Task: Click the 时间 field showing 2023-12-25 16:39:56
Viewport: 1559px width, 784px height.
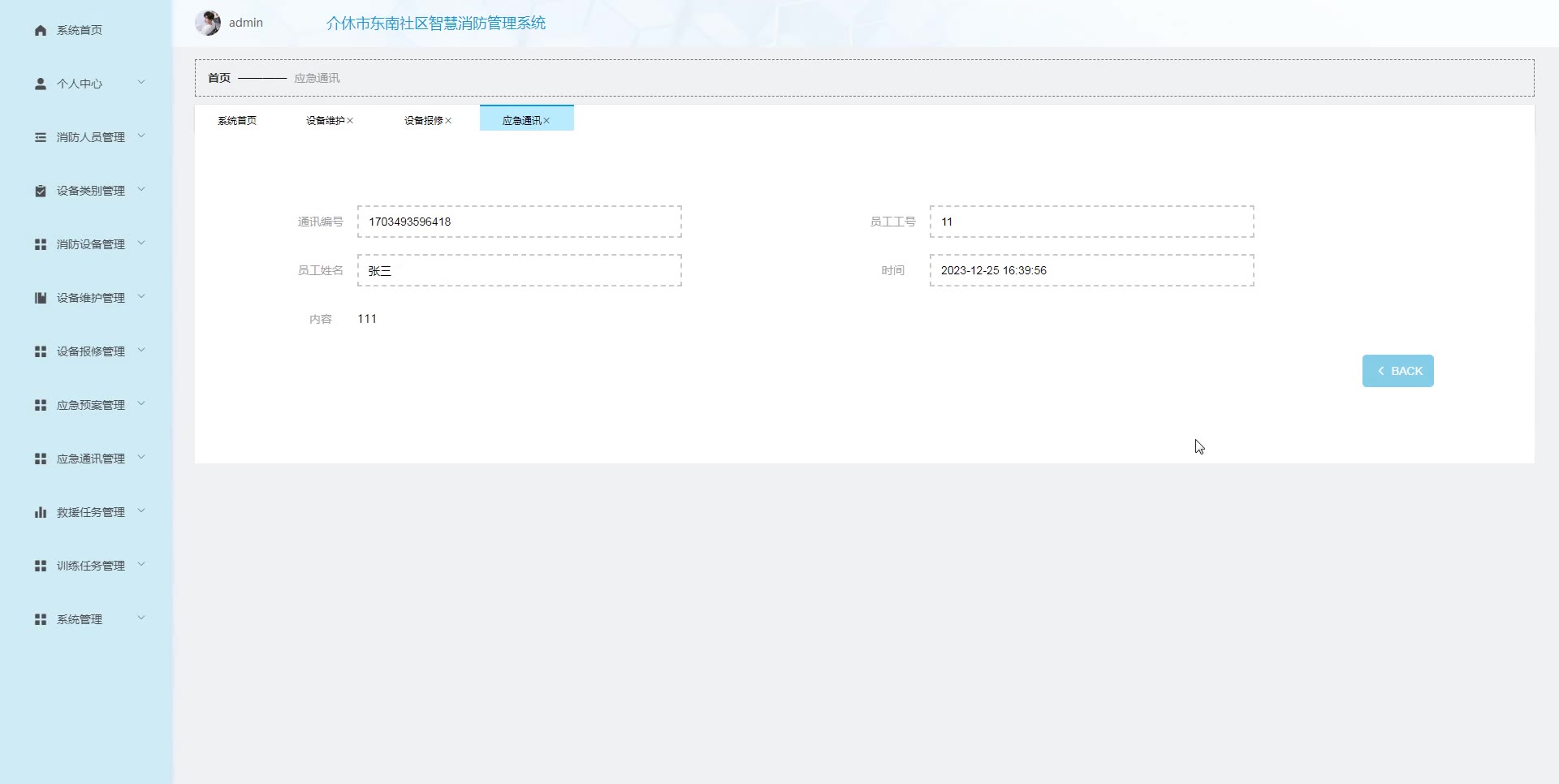Action: (1092, 270)
